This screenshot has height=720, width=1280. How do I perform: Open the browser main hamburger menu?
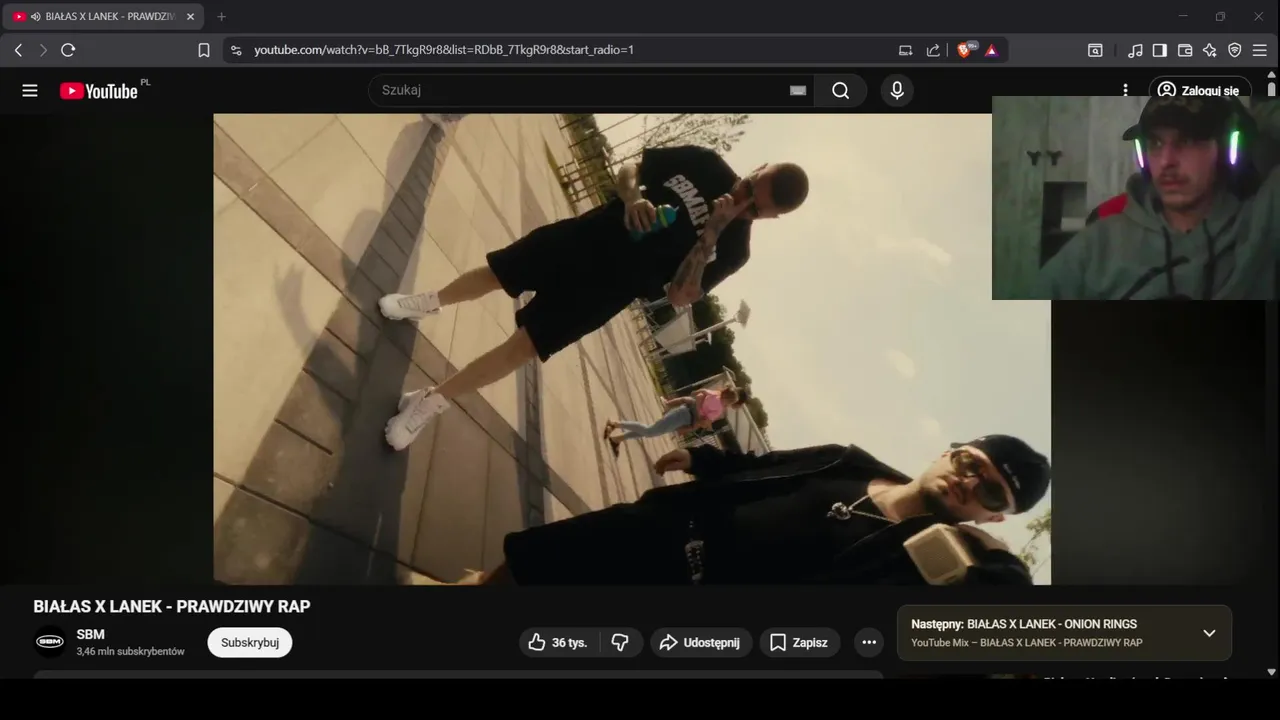tap(1260, 50)
